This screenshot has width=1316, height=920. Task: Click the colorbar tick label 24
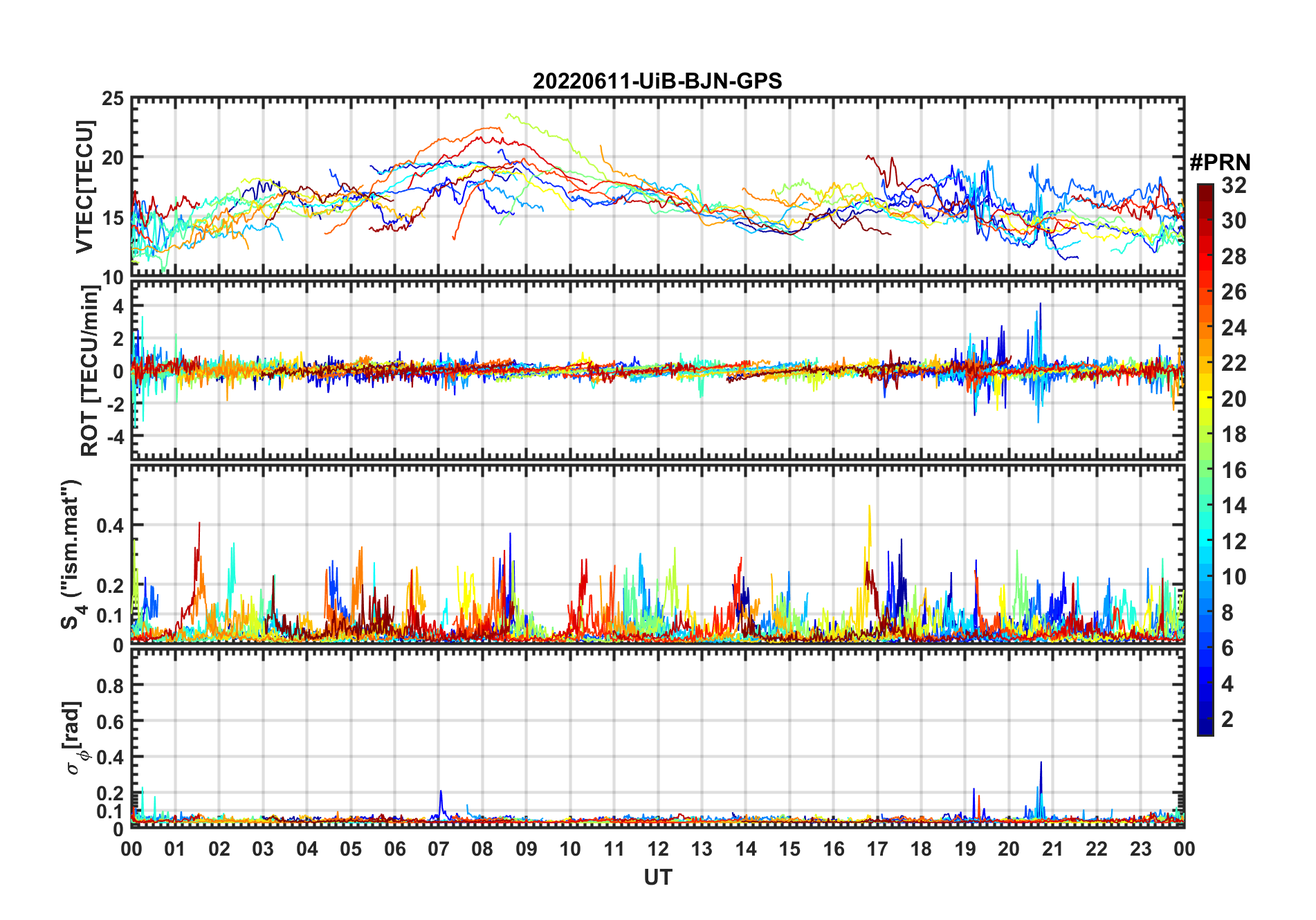tap(1234, 328)
